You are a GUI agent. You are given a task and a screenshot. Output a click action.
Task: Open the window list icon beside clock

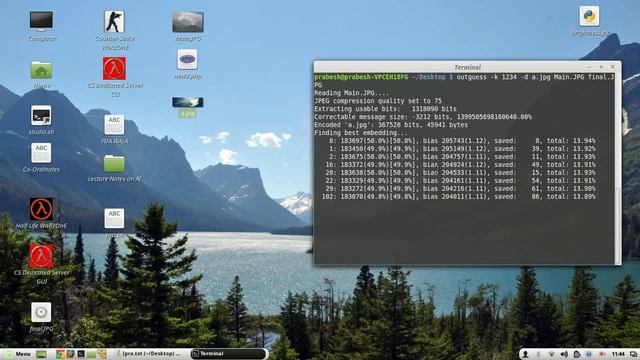coord(633,354)
